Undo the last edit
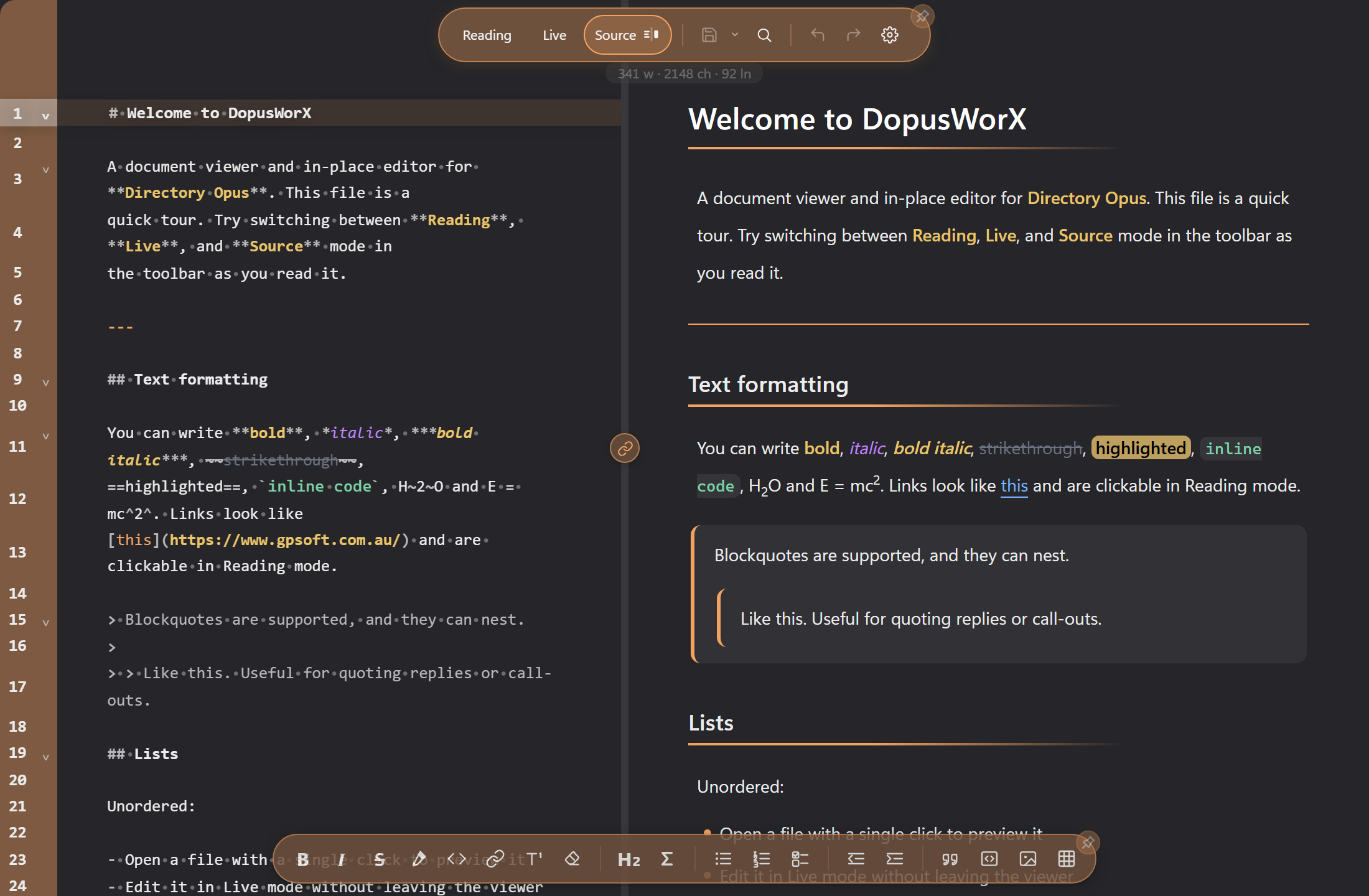Screen dimensions: 1369x896 [818, 35]
